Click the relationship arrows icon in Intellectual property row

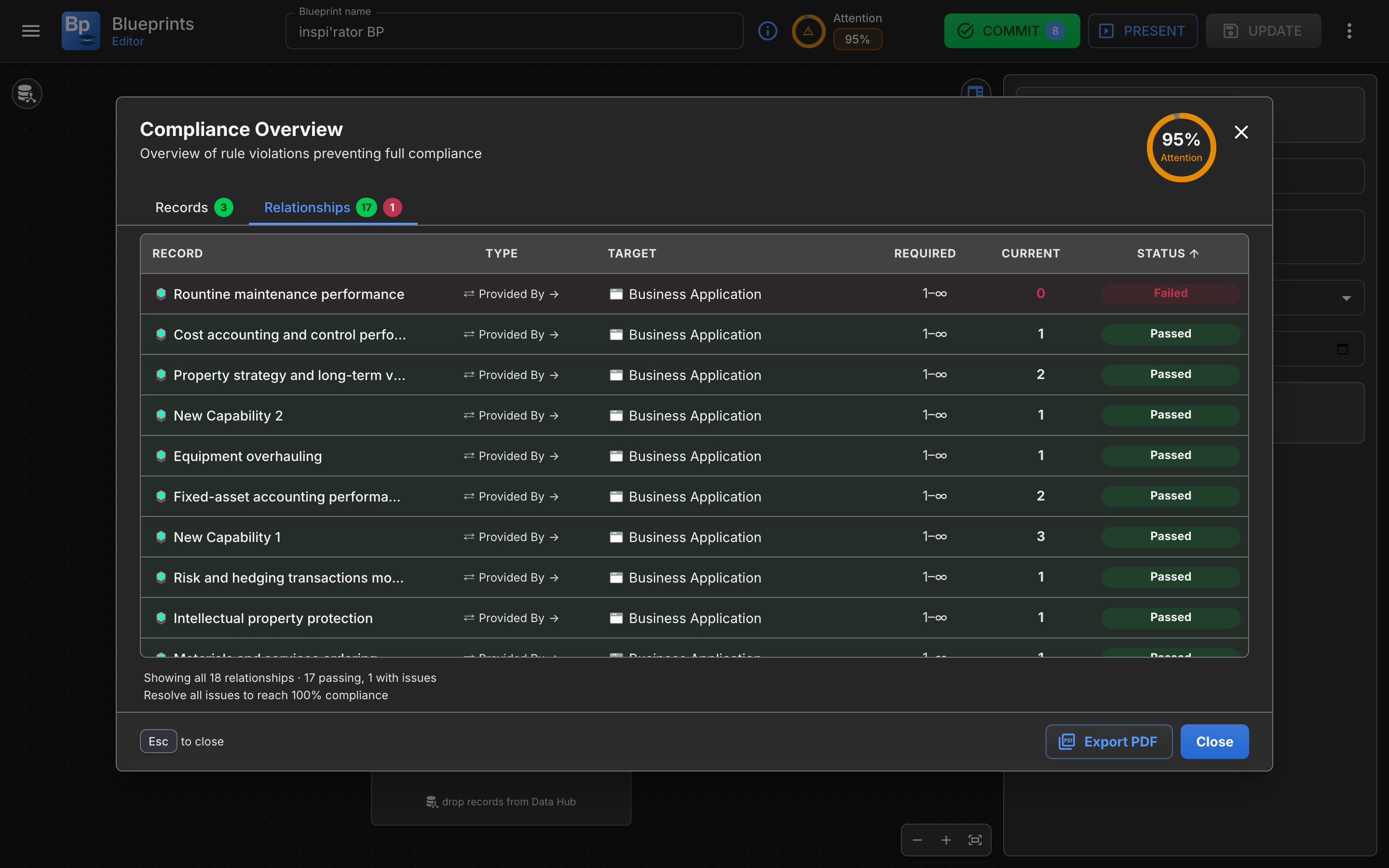(x=469, y=618)
